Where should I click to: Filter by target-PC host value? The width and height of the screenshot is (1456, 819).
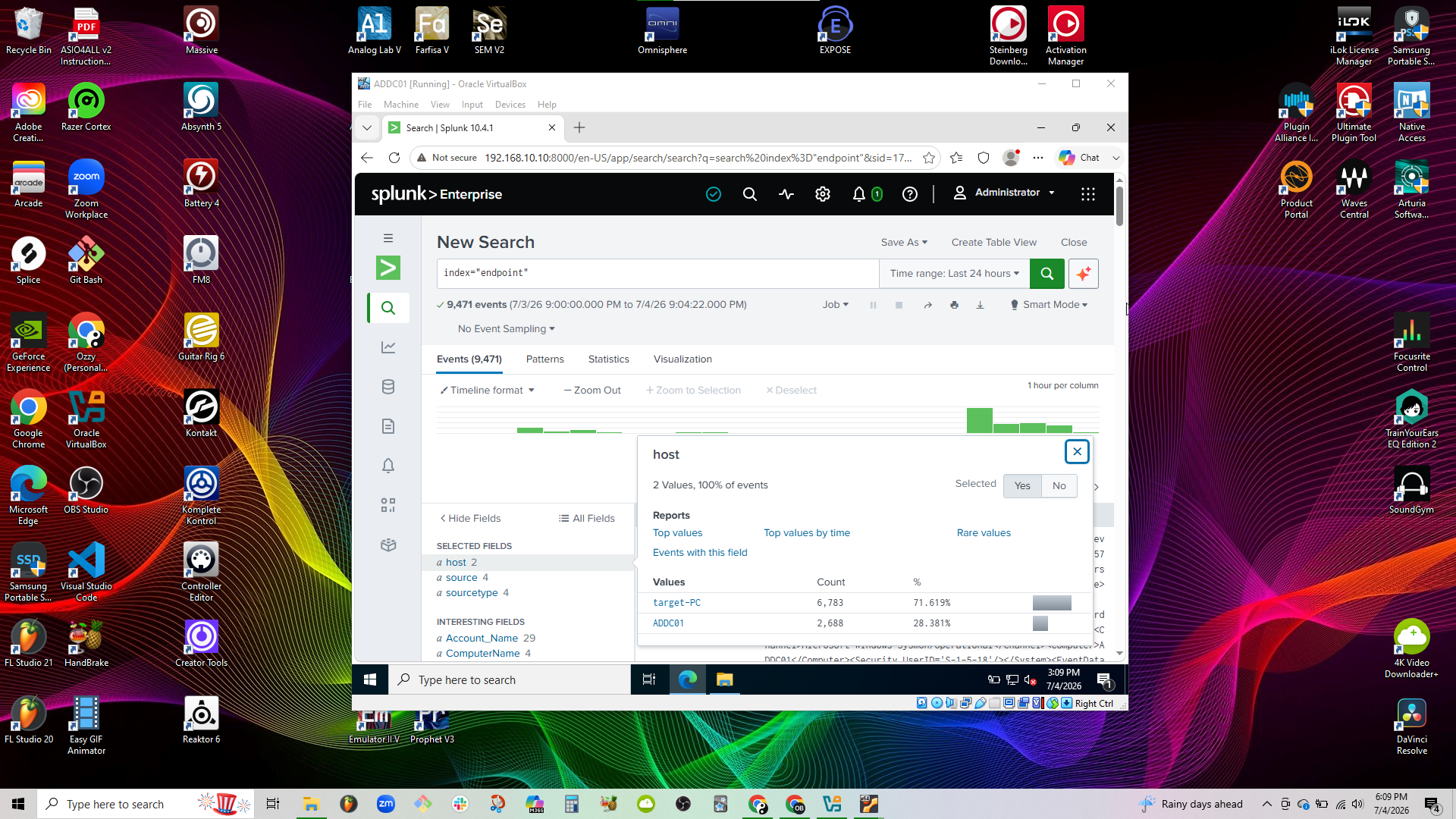pyautogui.click(x=676, y=603)
